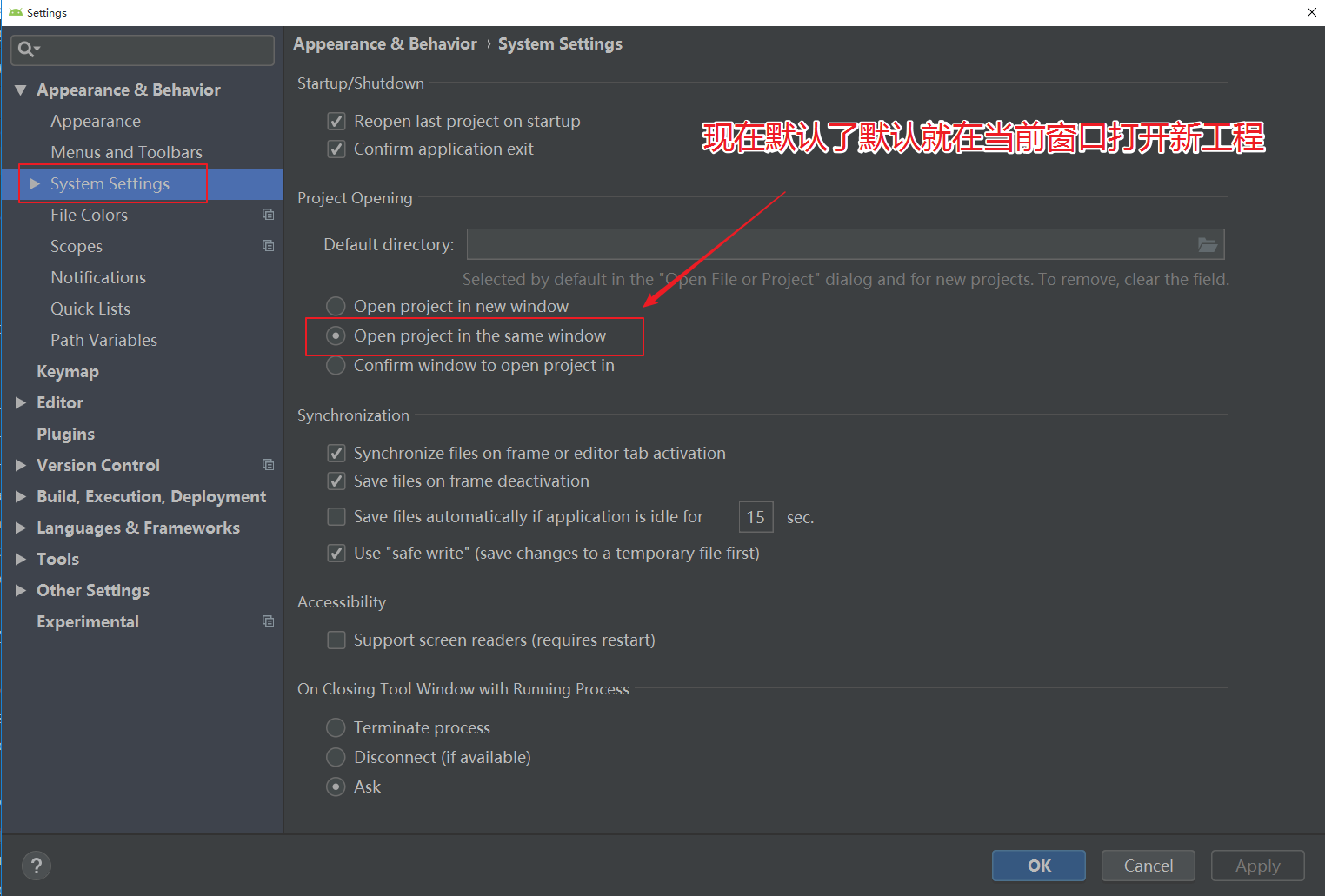This screenshot has width=1325, height=896.
Task: Click the folder browse icon for Default directory
Action: pyautogui.click(x=1208, y=245)
